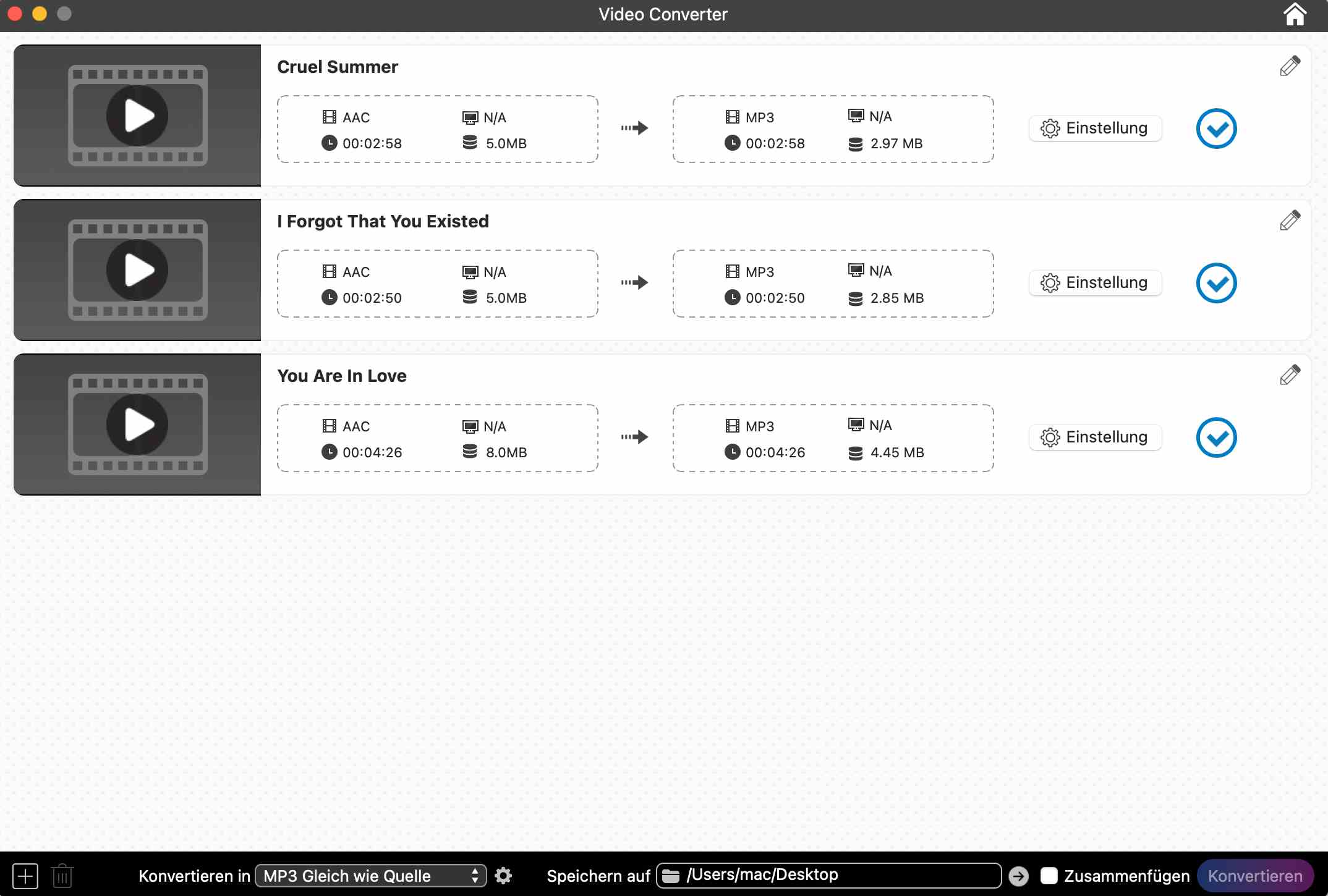Click the home icon in title bar
Image resolution: width=1328 pixels, height=896 pixels.
[1294, 14]
